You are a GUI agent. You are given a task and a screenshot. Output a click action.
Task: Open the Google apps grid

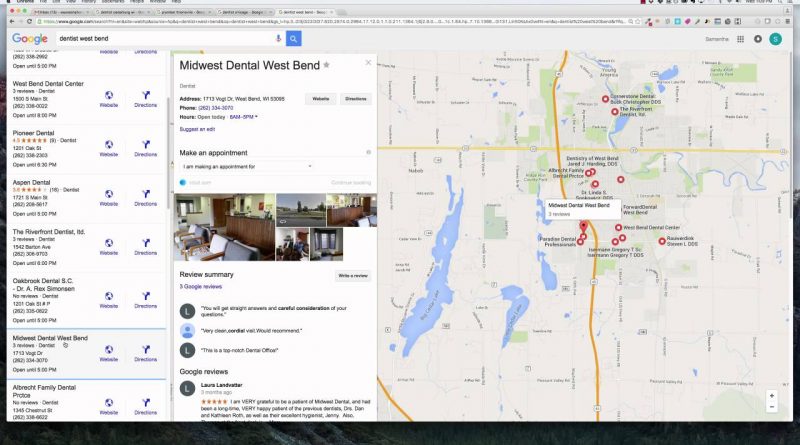tap(740, 38)
